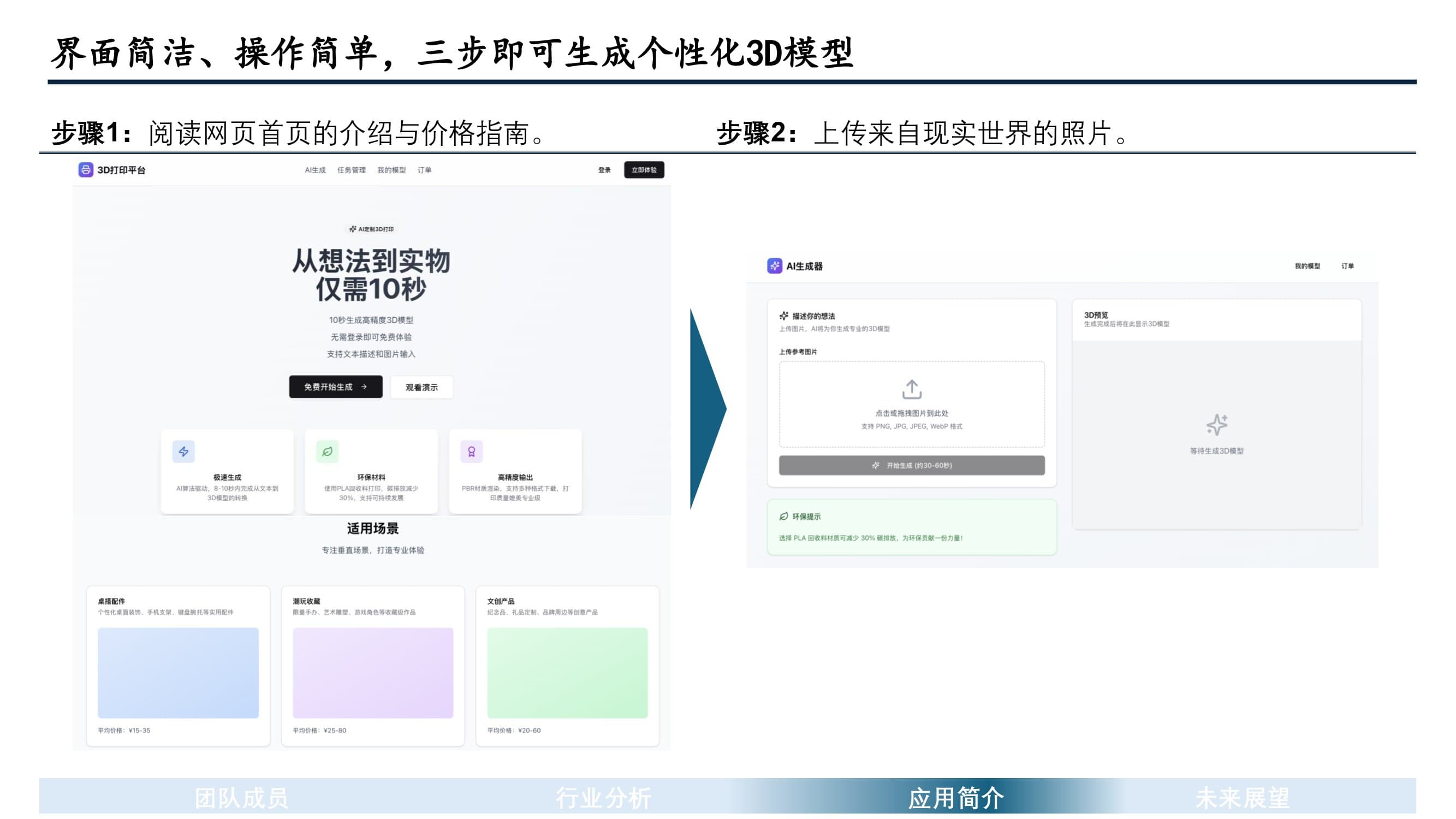Viewport: 1456px width, 819px height.
Task: Click the 10秒生成高精度3D模型 line
Action: pos(371,320)
